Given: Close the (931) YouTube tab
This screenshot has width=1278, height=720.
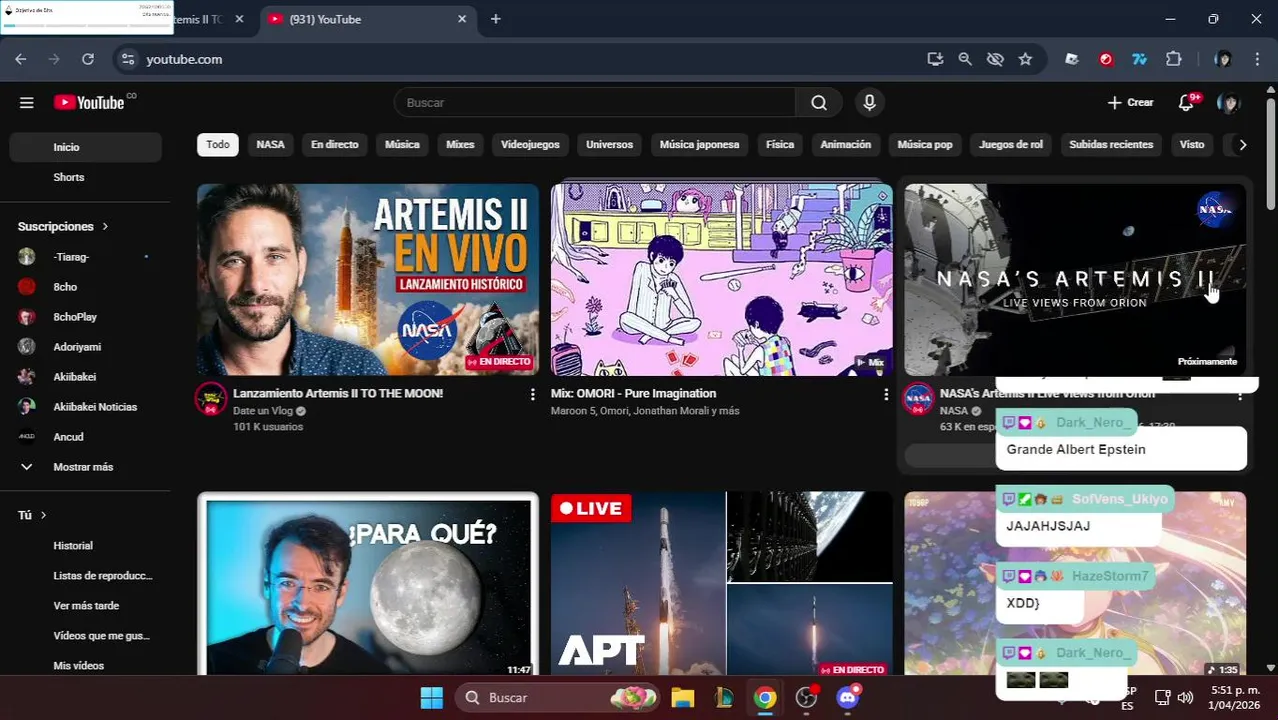Looking at the screenshot, I should click(x=462, y=19).
